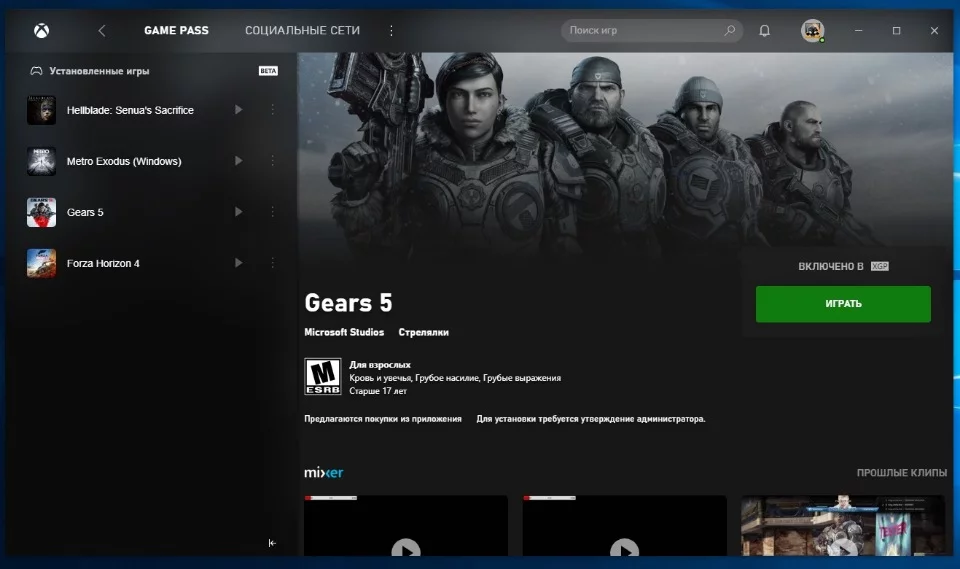Select Hellblade: Senua's Sacrifice in the list
This screenshot has width=960, height=569.
[130, 110]
